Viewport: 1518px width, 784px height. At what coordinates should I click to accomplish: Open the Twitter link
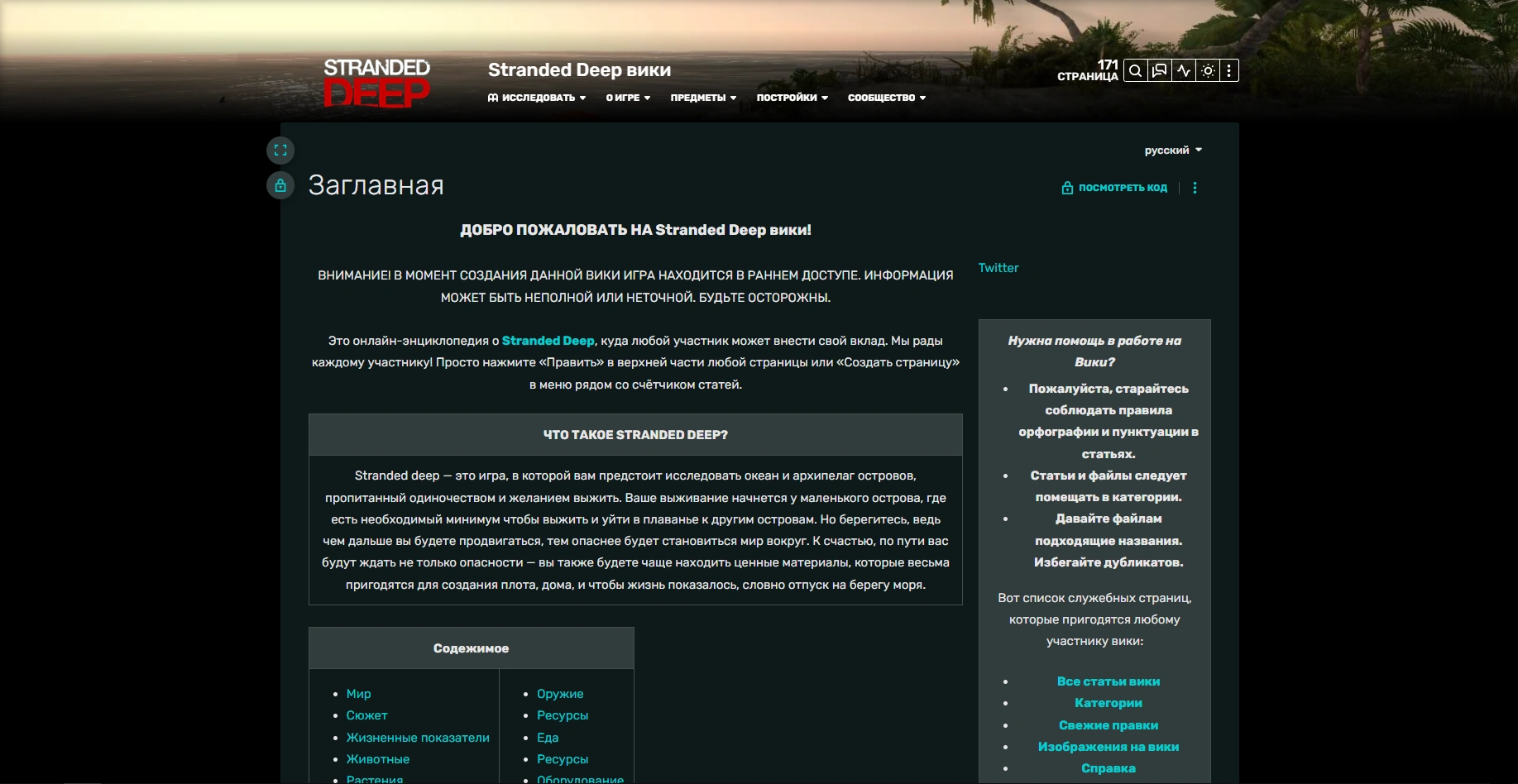pyautogui.click(x=998, y=268)
